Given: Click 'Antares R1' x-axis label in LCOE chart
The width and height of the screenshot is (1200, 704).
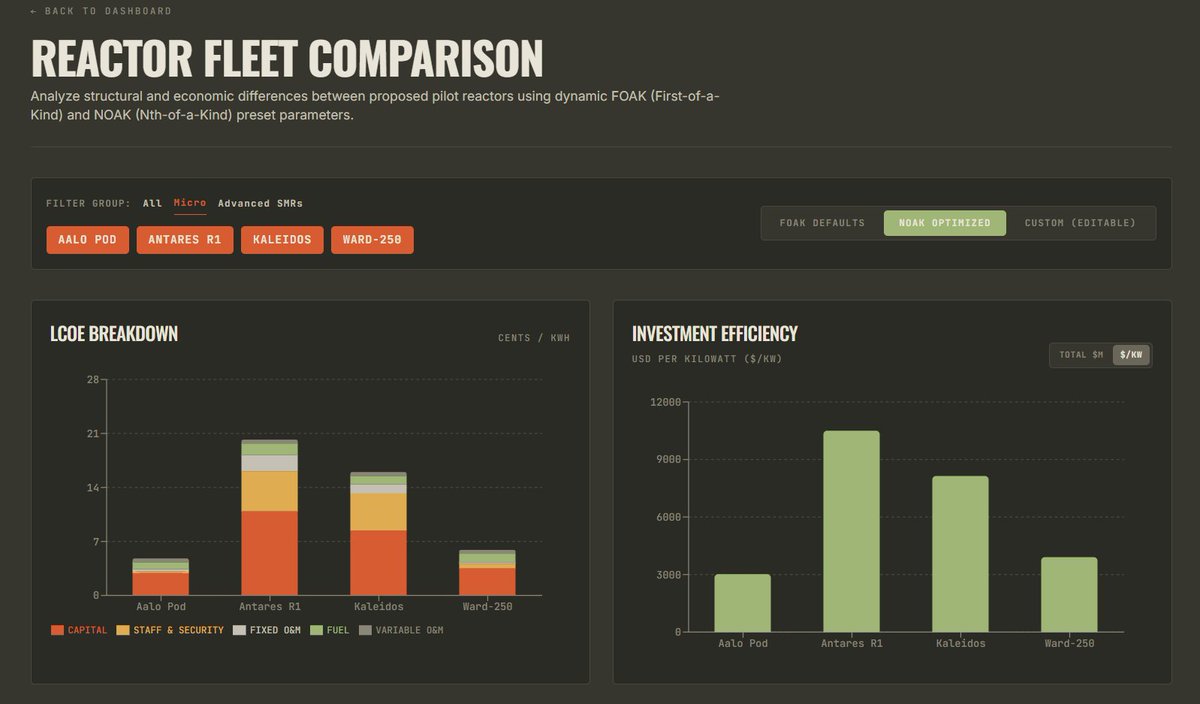Looking at the screenshot, I should 270,607.
